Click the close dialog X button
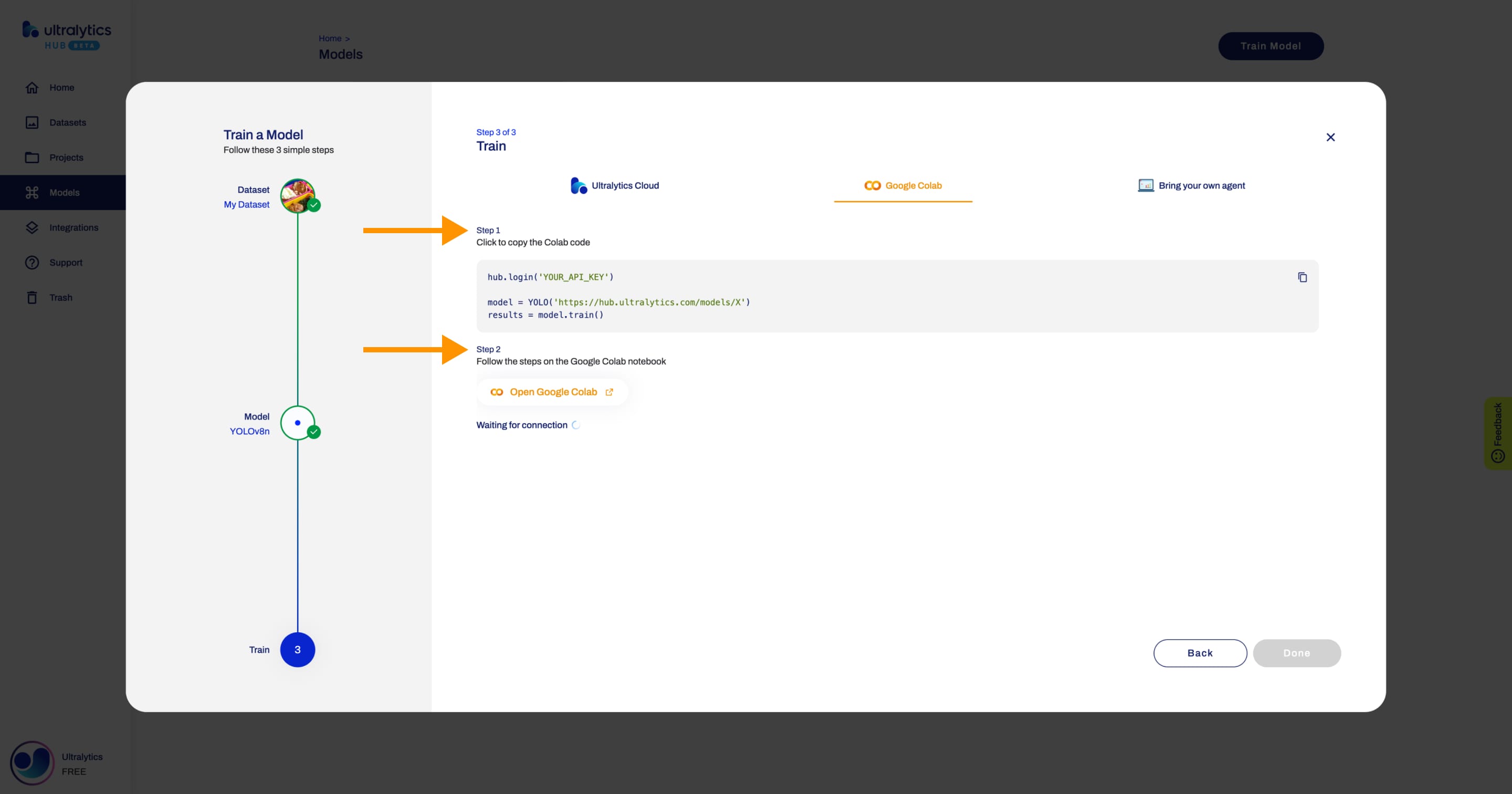 click(1330, 137)
